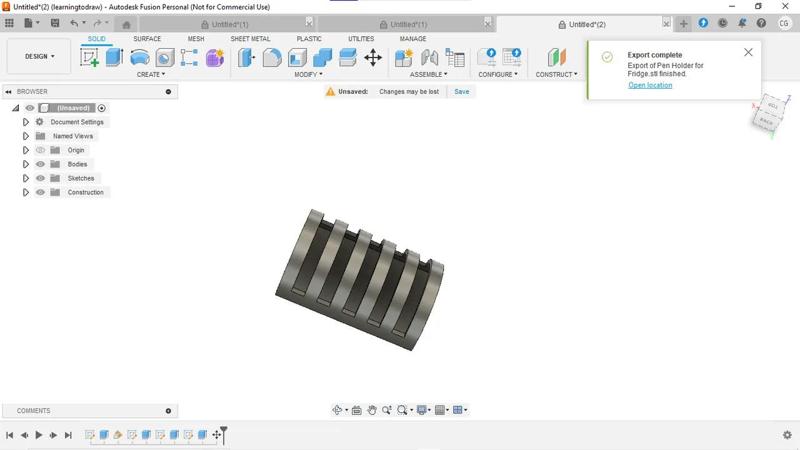The height and width of the screenshot is (450, 800).
Task: Activate the Unsaved component radio button
Action: pos(102,108)
